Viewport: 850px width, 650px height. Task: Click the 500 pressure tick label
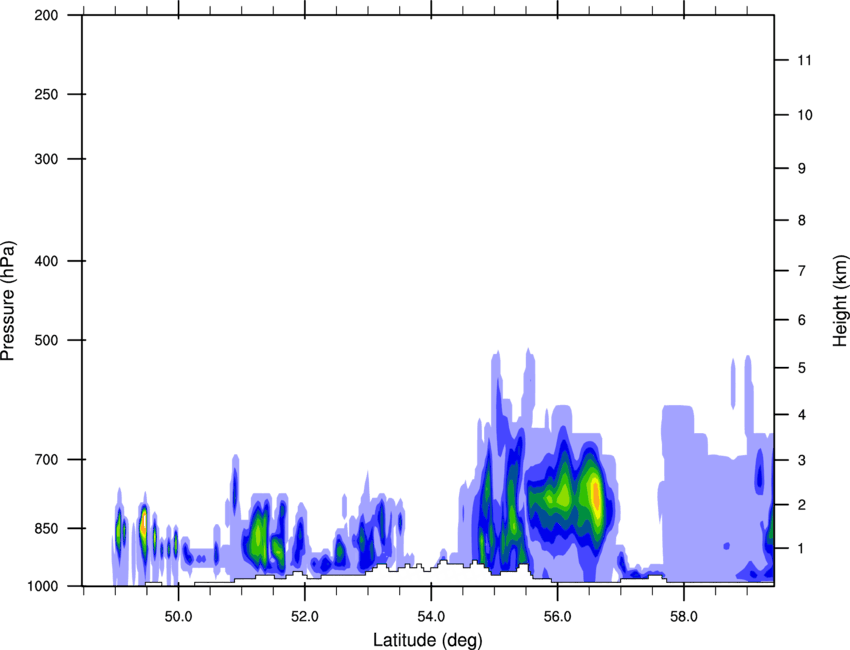click(46, 340)
